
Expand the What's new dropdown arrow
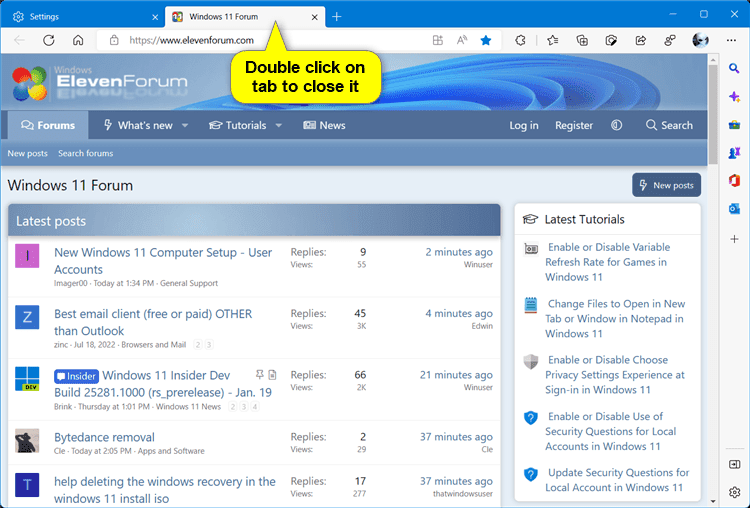click(185, 126)
